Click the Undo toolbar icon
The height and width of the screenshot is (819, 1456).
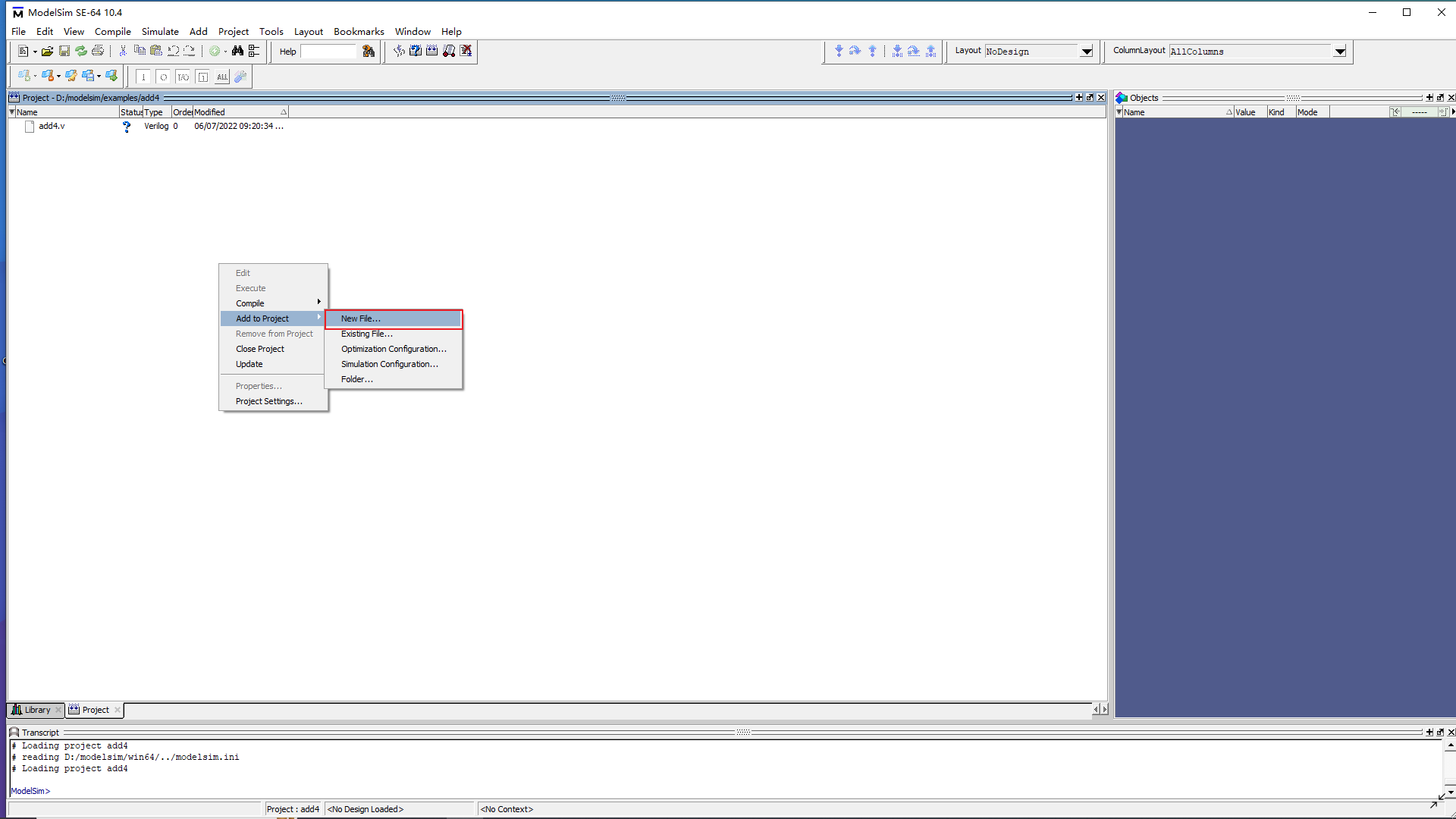[x=173, y=51]
